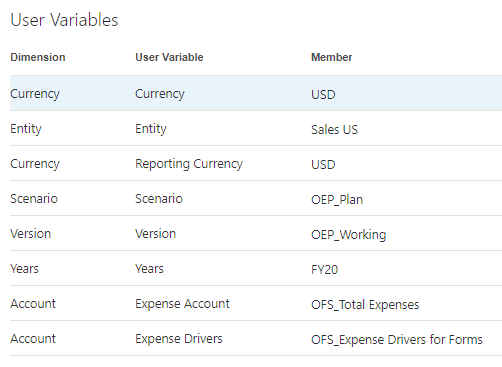Select the OEP_Working member cell
This screenshot has height=367, width=502.
click(349, 235)
